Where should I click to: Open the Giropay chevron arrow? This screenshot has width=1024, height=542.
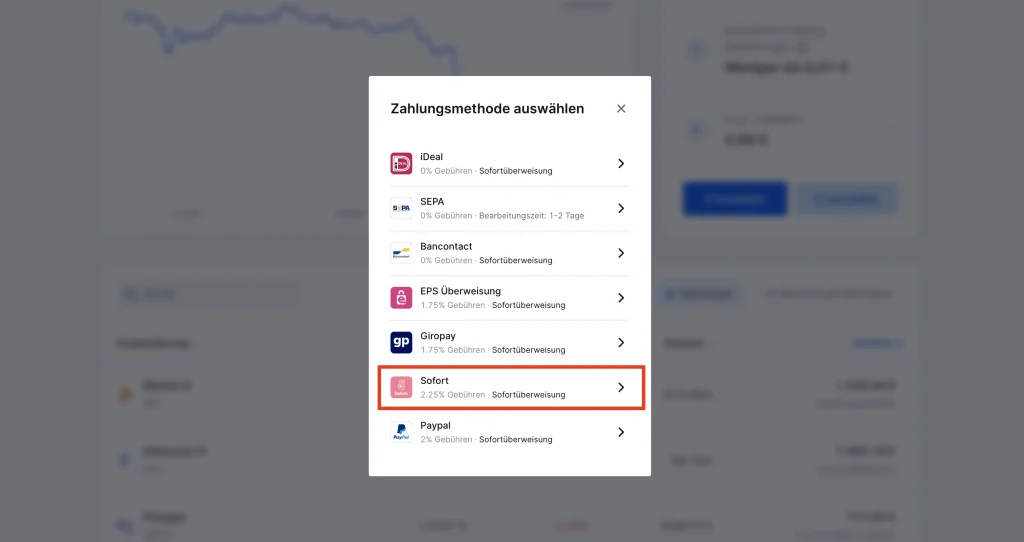(621, 343)
